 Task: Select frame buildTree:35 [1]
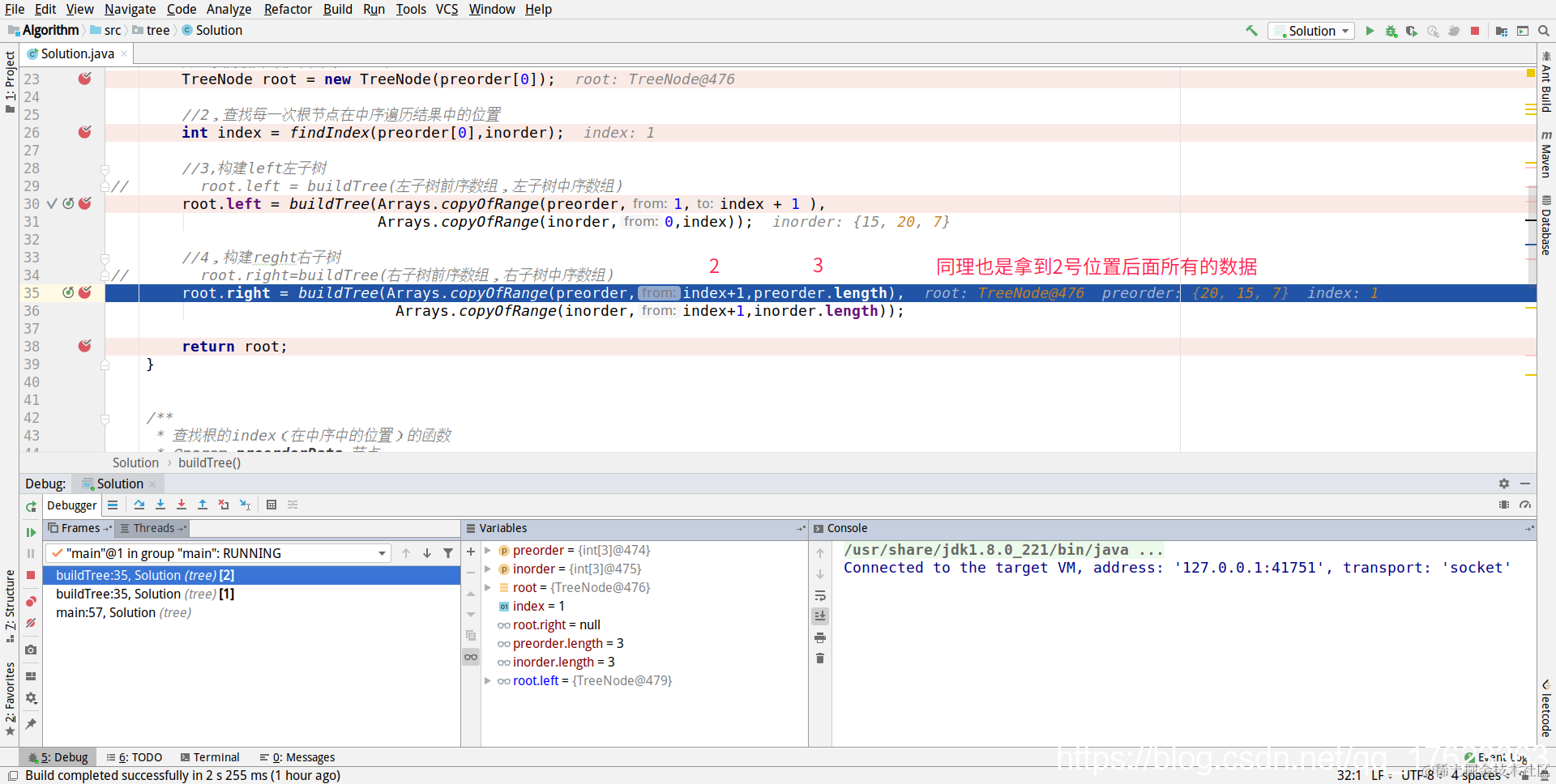pos(145,594)
